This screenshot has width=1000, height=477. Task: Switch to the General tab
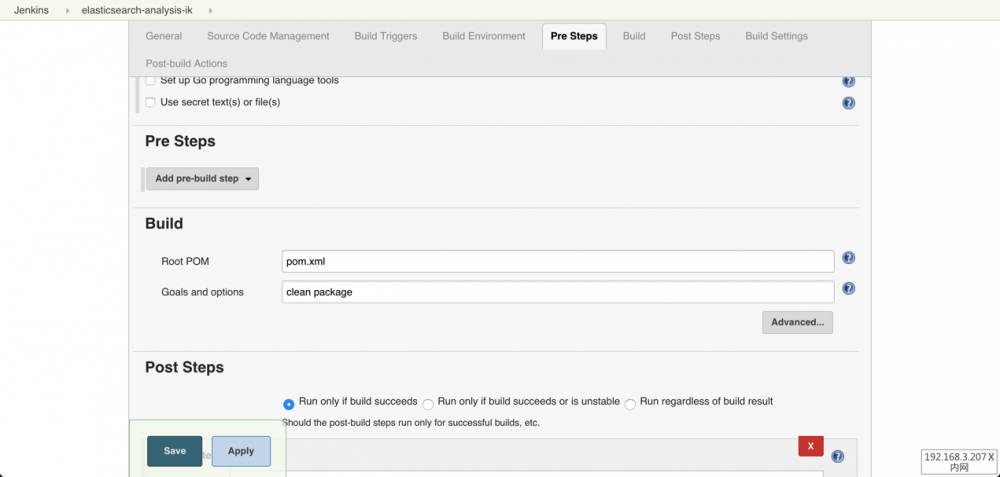point(163,36)
